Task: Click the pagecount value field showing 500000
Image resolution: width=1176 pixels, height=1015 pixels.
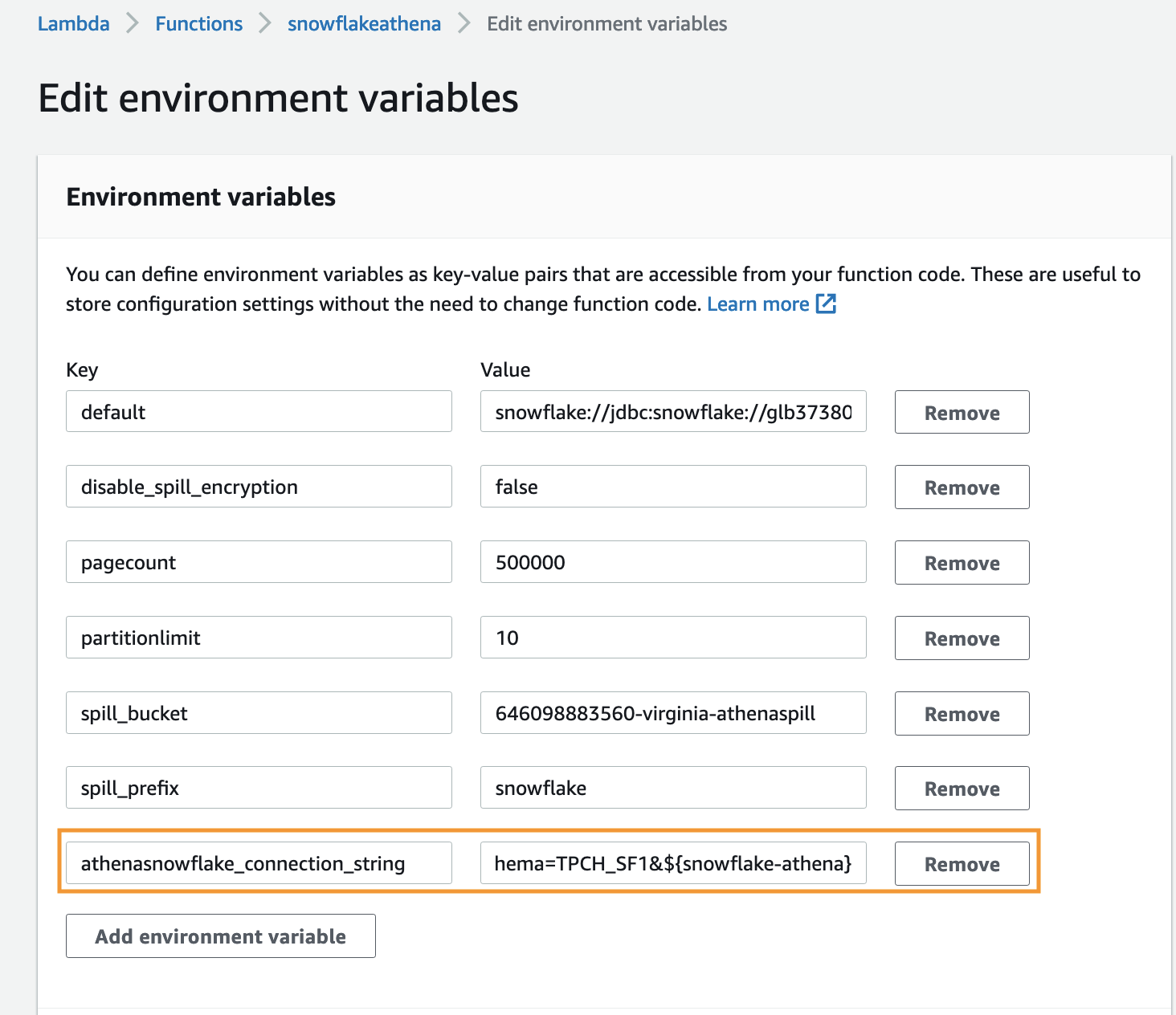Action: [x=673, y=562]
